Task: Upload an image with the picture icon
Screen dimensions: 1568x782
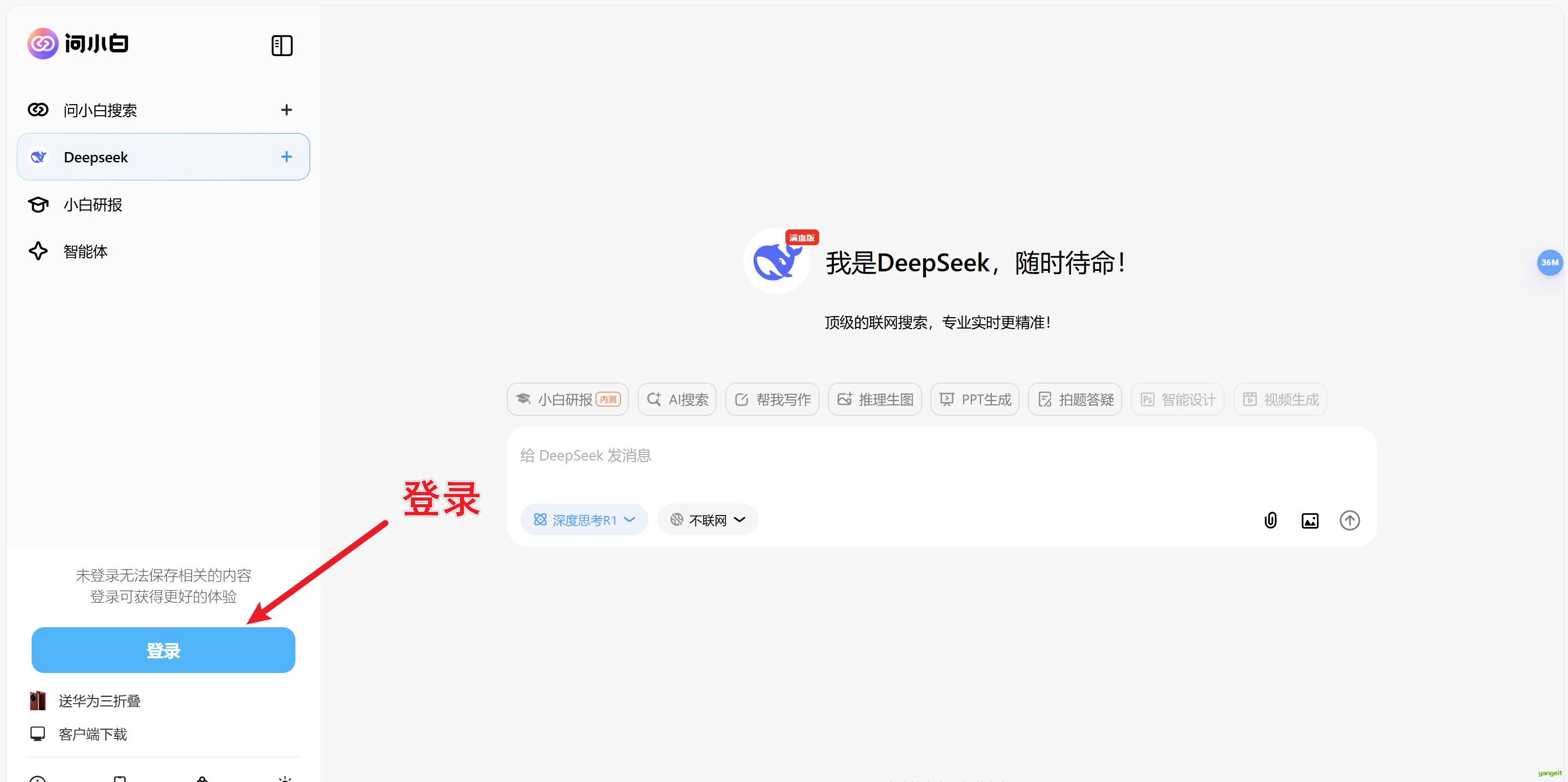Action: click(x=1310, y=521)
